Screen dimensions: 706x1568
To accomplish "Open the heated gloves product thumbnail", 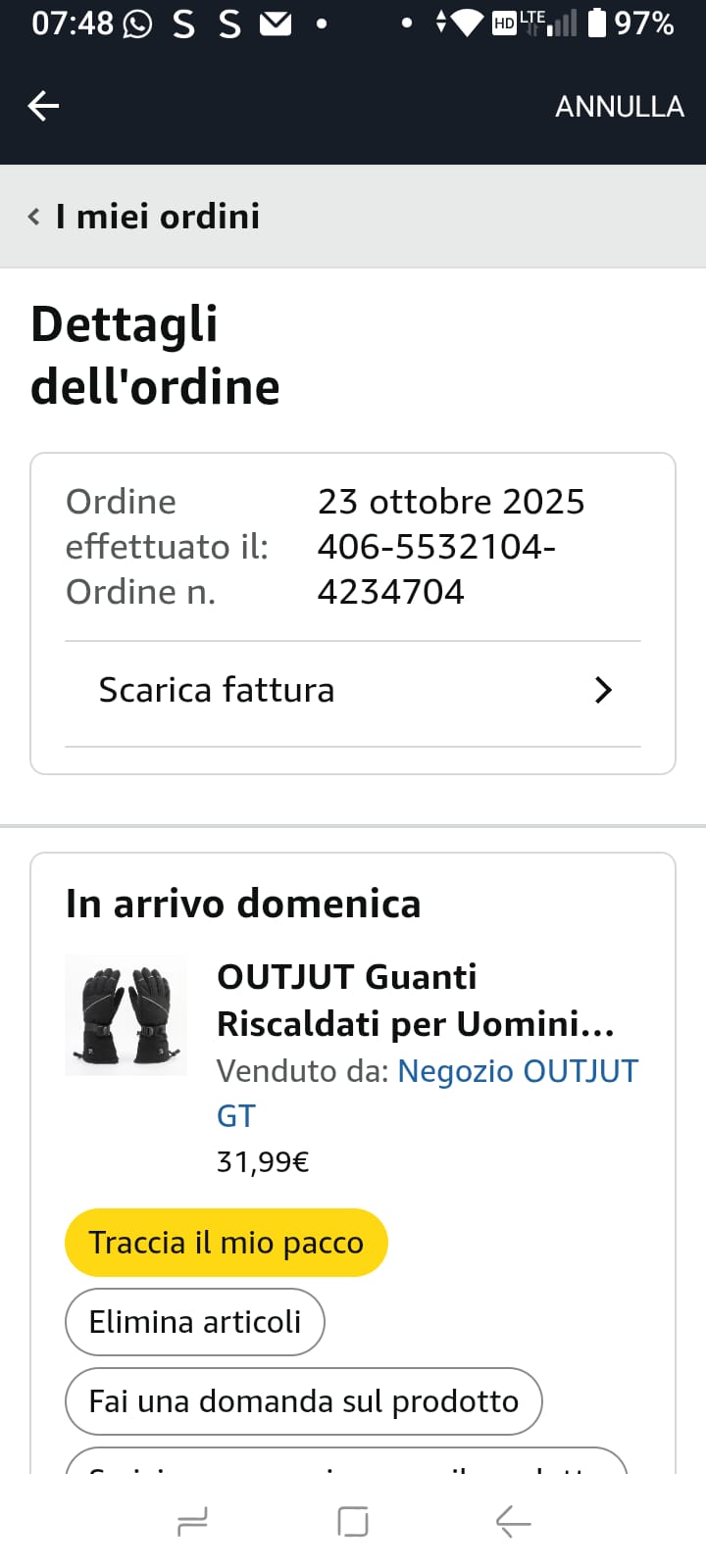I will (126, 1015).
